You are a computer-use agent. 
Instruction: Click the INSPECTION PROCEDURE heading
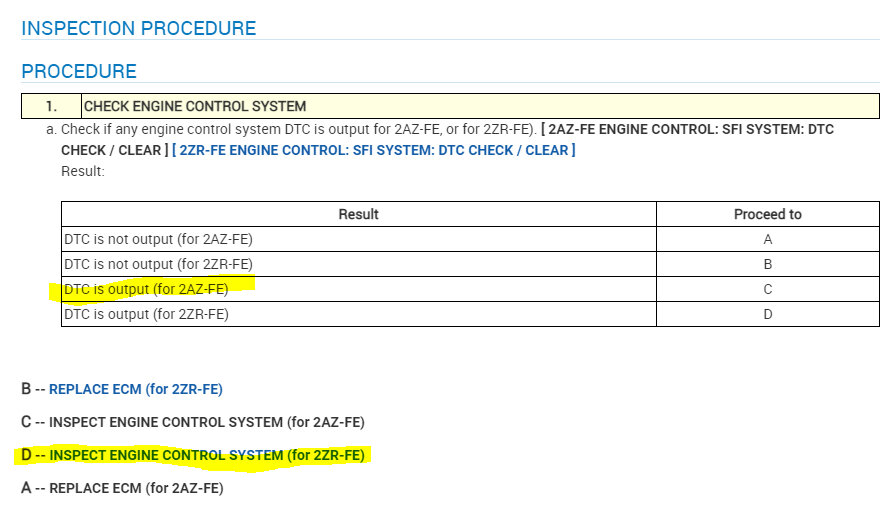click(x=138, y=28)
